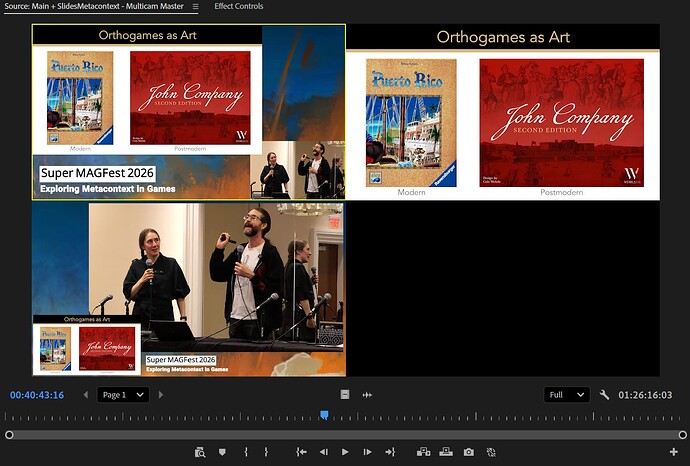Jump to the Out point
The image size is (690, 466).
click(x=390, y=452)
